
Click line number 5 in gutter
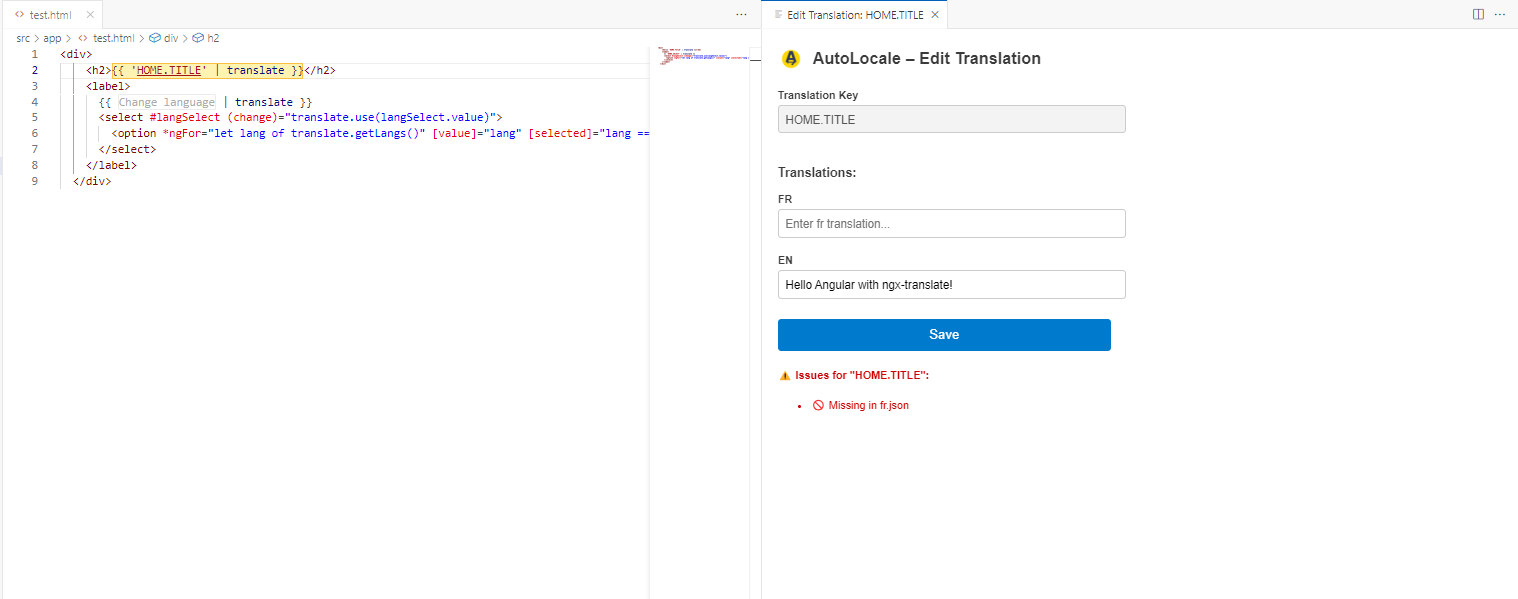35,118
